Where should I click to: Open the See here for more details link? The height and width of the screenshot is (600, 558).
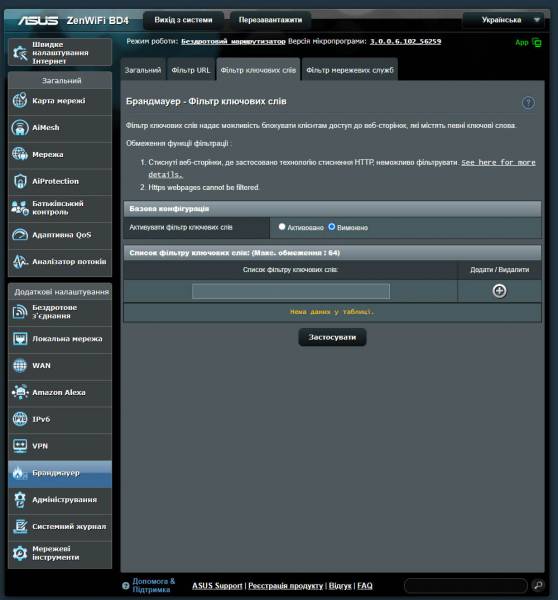pyautogui.click(x=342, y=168)
